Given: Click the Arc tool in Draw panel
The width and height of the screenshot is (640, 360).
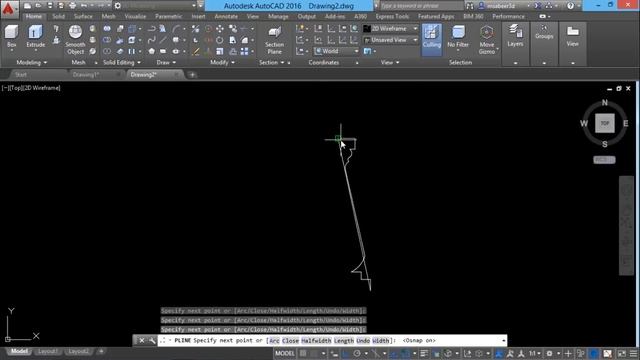Looking at the screenshot, I should coord(176,29).
